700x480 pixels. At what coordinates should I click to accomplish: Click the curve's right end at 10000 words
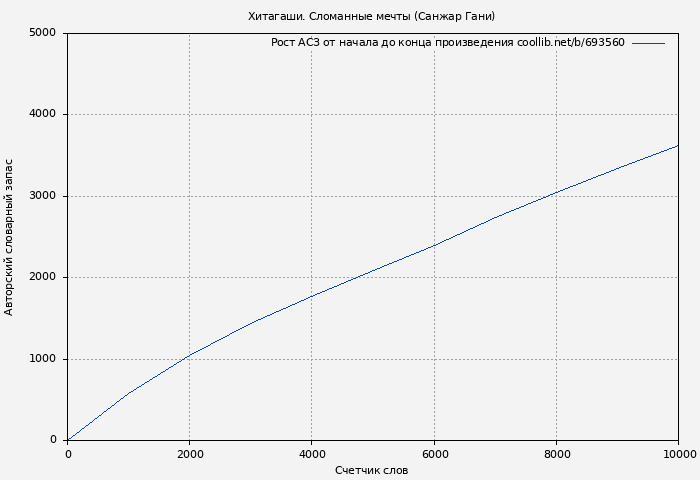pyautogui.click(x=678, y=146)
